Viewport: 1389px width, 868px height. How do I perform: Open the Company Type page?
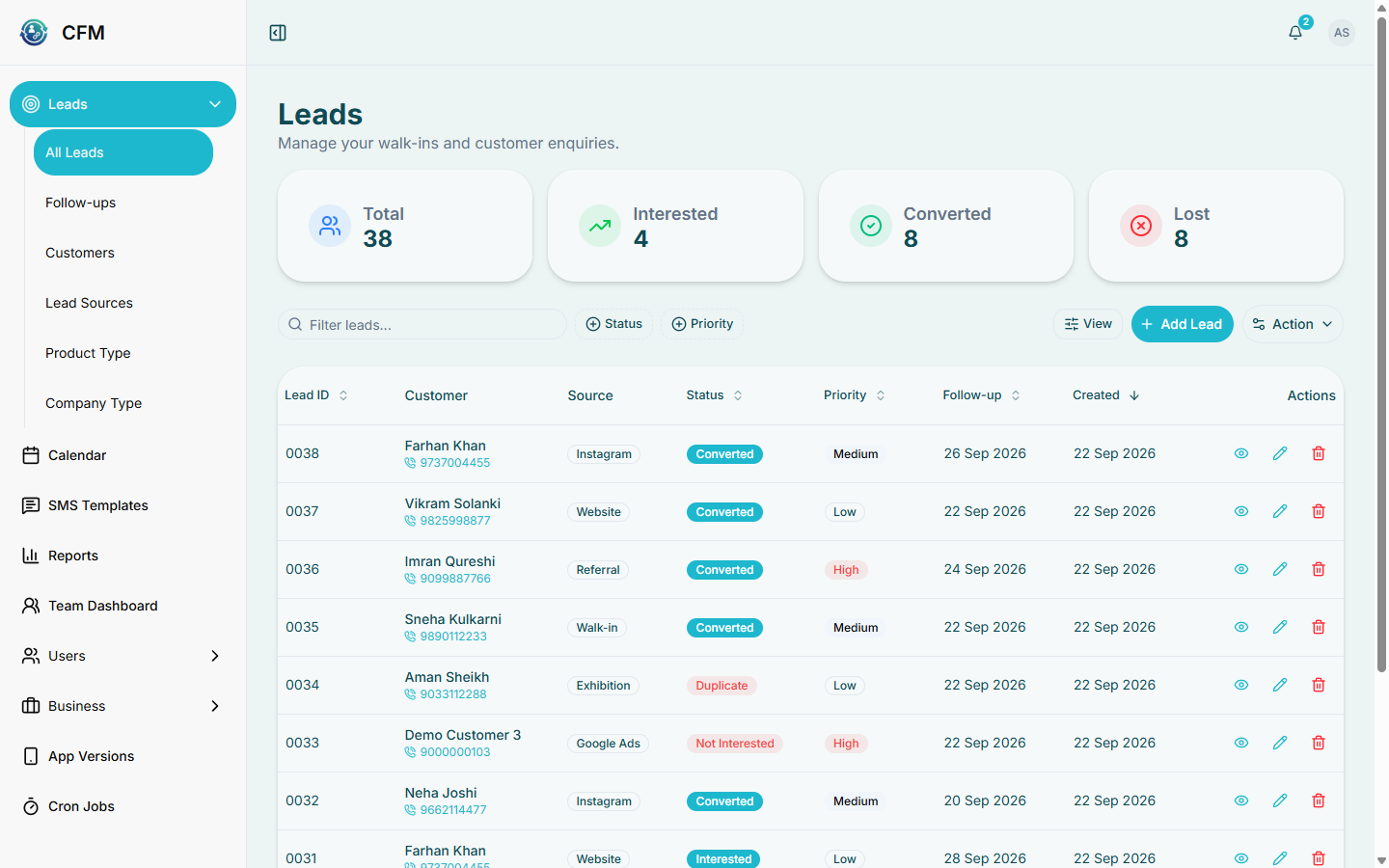click(123, 403)
